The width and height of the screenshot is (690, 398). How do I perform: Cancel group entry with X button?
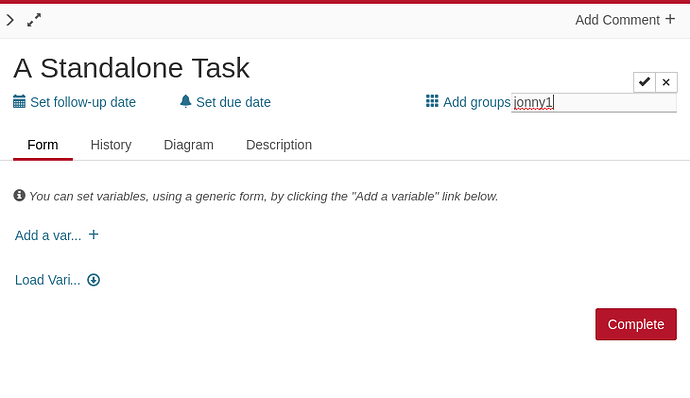click(666, 82)
